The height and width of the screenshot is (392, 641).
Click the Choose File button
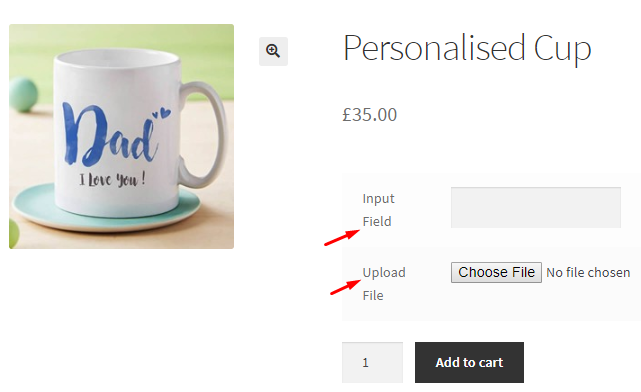pyautogui.click(x=496, y=272)
